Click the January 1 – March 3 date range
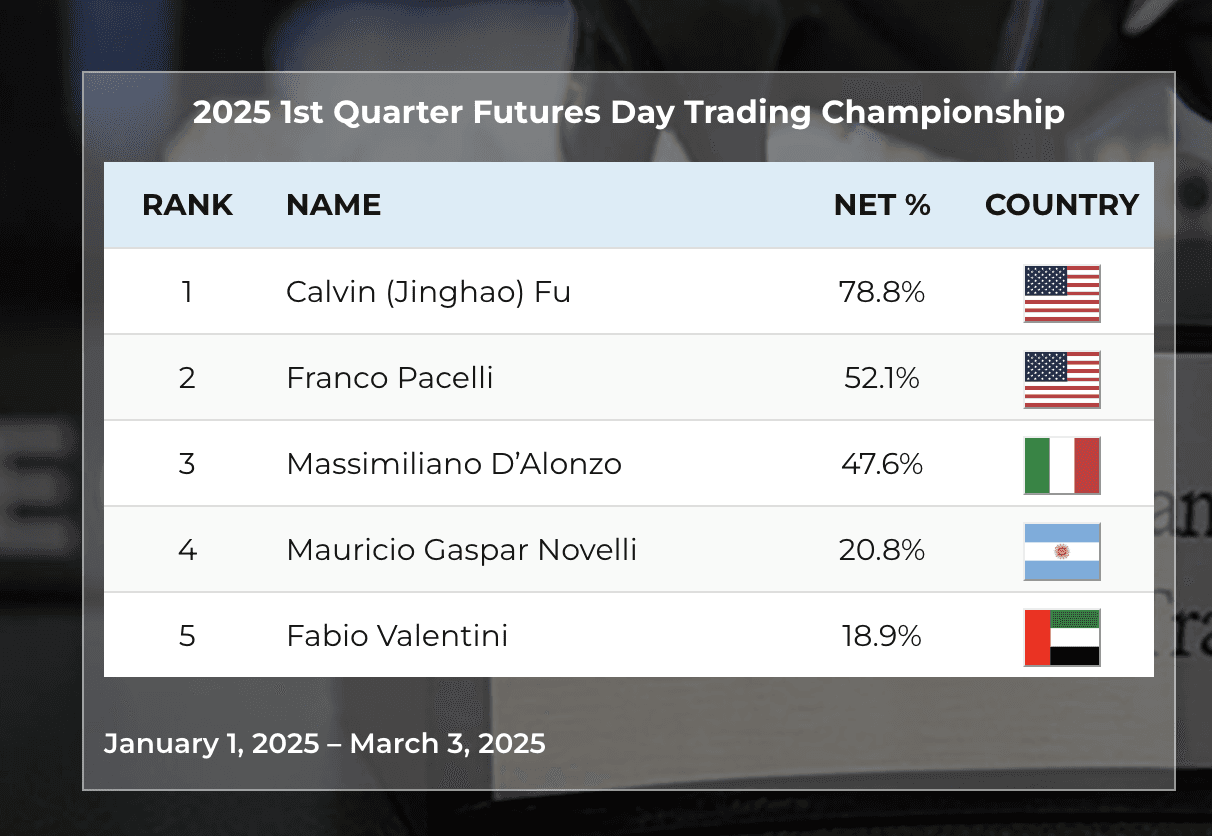 click(325, 744)
